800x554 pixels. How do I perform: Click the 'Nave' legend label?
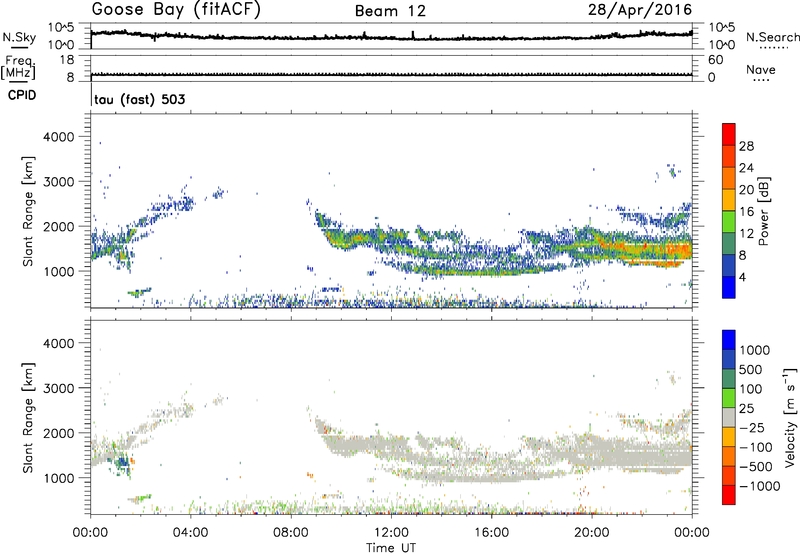[761, 69]
